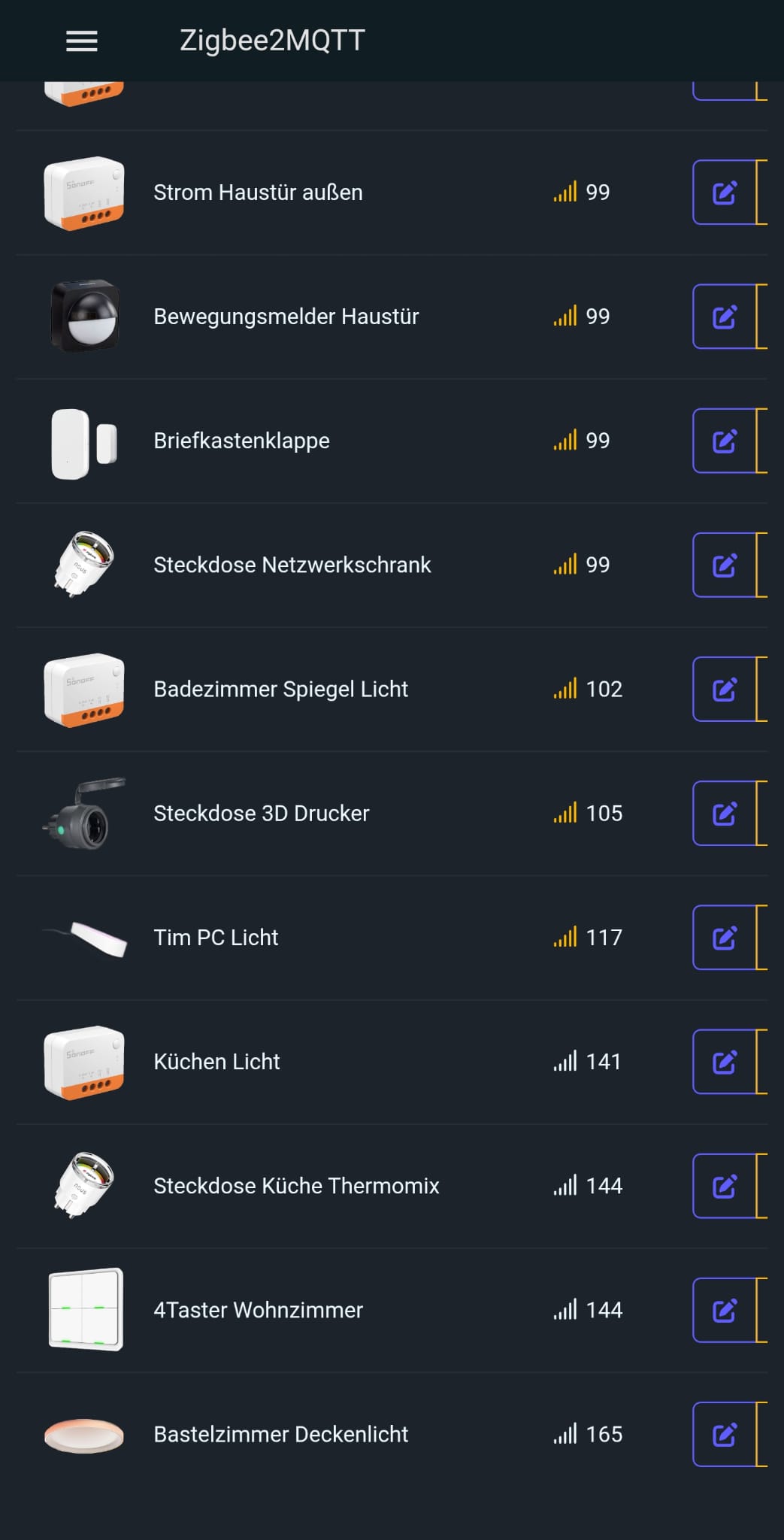Open the Briefkastenklappe device page
The image size is (784, 1540).
tap(241, 441)
